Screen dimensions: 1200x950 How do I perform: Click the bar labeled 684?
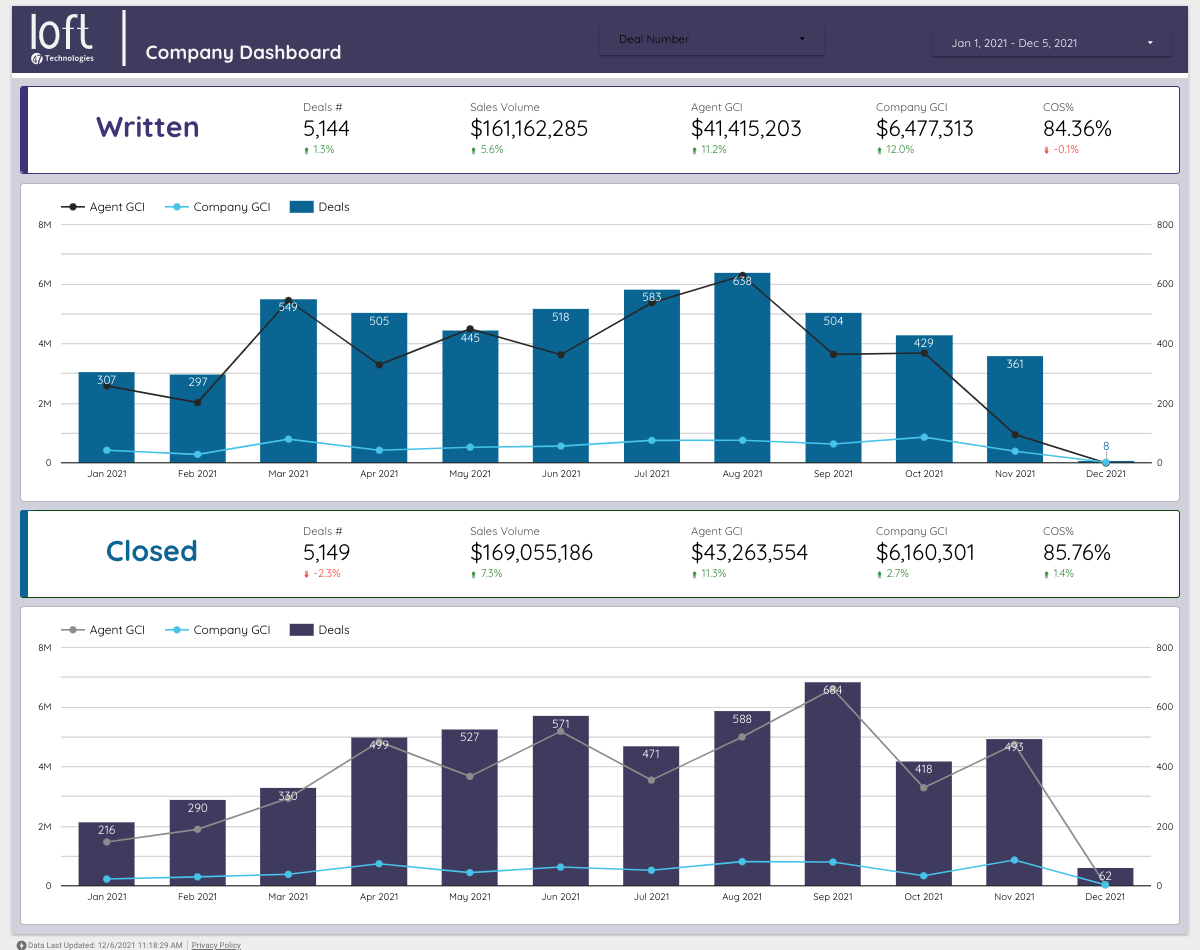[833, 784]
